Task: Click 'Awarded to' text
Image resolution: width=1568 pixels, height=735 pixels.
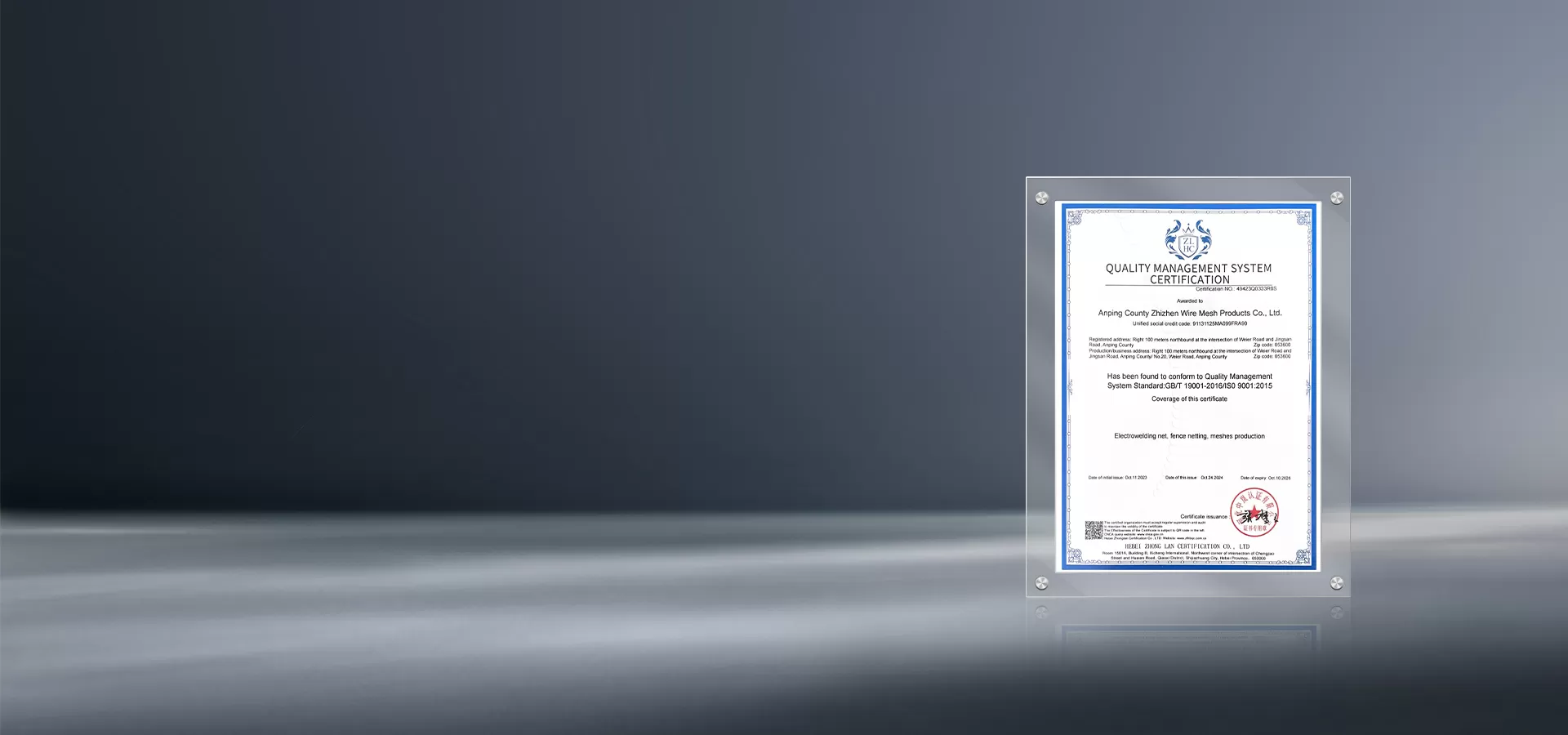Action: [1190, 301]
